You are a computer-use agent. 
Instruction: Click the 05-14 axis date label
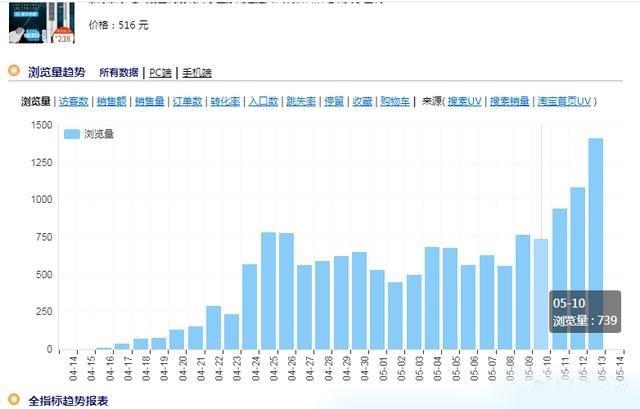click(620, 368)
